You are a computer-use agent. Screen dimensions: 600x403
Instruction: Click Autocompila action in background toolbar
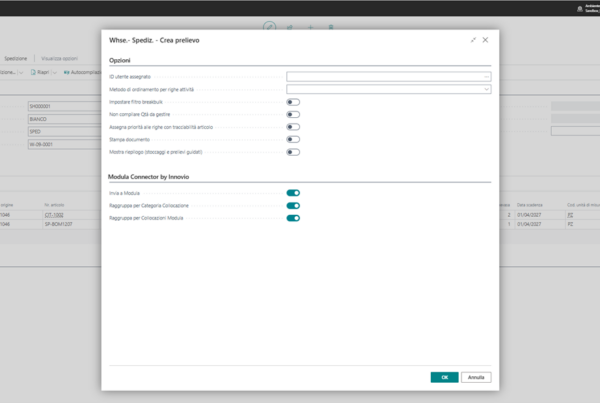82,72
